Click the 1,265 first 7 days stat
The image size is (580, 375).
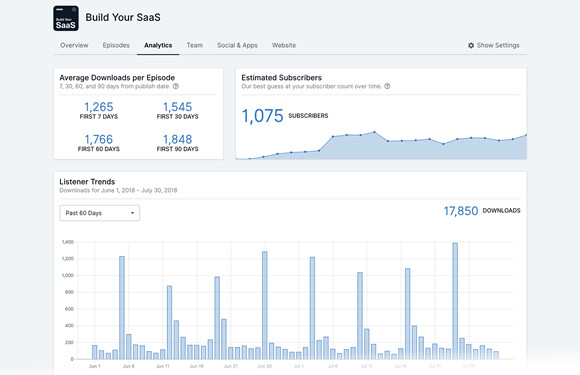(99, 107)
